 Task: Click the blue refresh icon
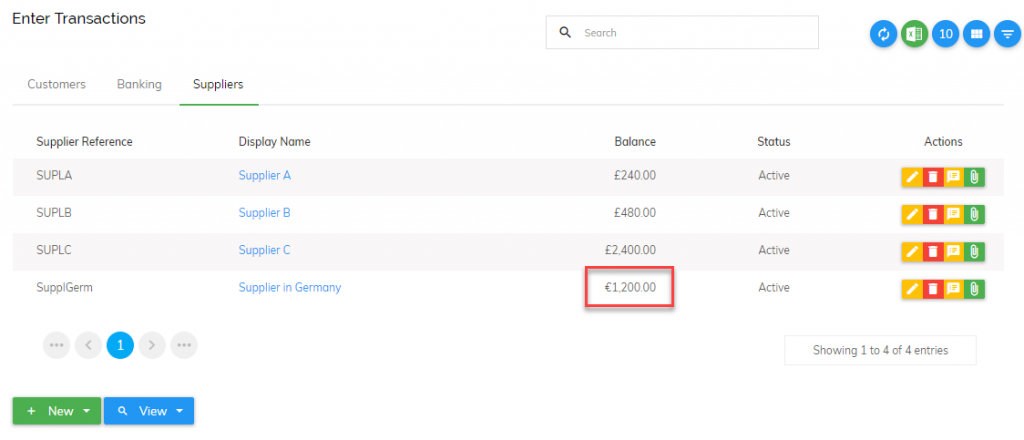[x=884, y=34]
